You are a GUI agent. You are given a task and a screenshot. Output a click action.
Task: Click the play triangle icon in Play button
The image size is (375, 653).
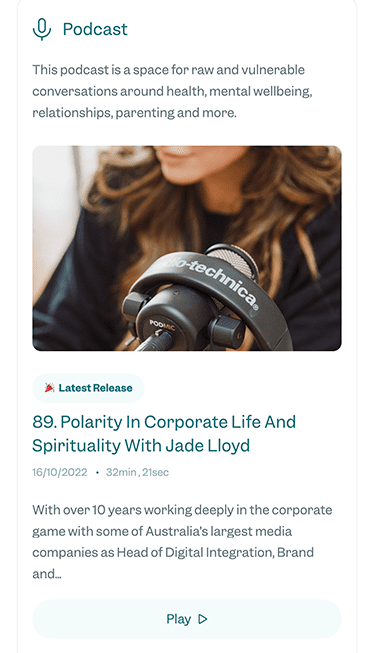point(203,619)
